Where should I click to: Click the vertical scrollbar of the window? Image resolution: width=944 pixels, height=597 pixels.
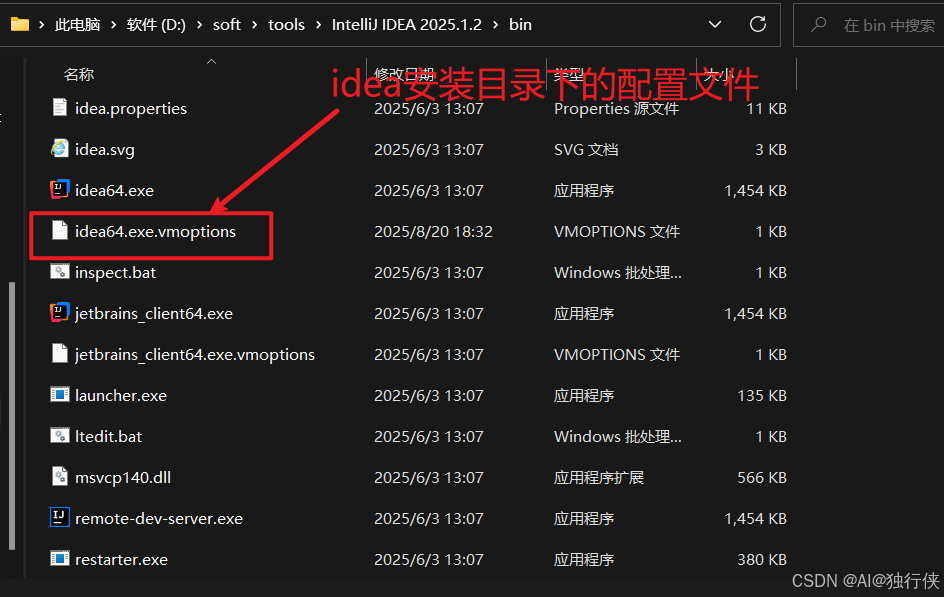[11, 415]
